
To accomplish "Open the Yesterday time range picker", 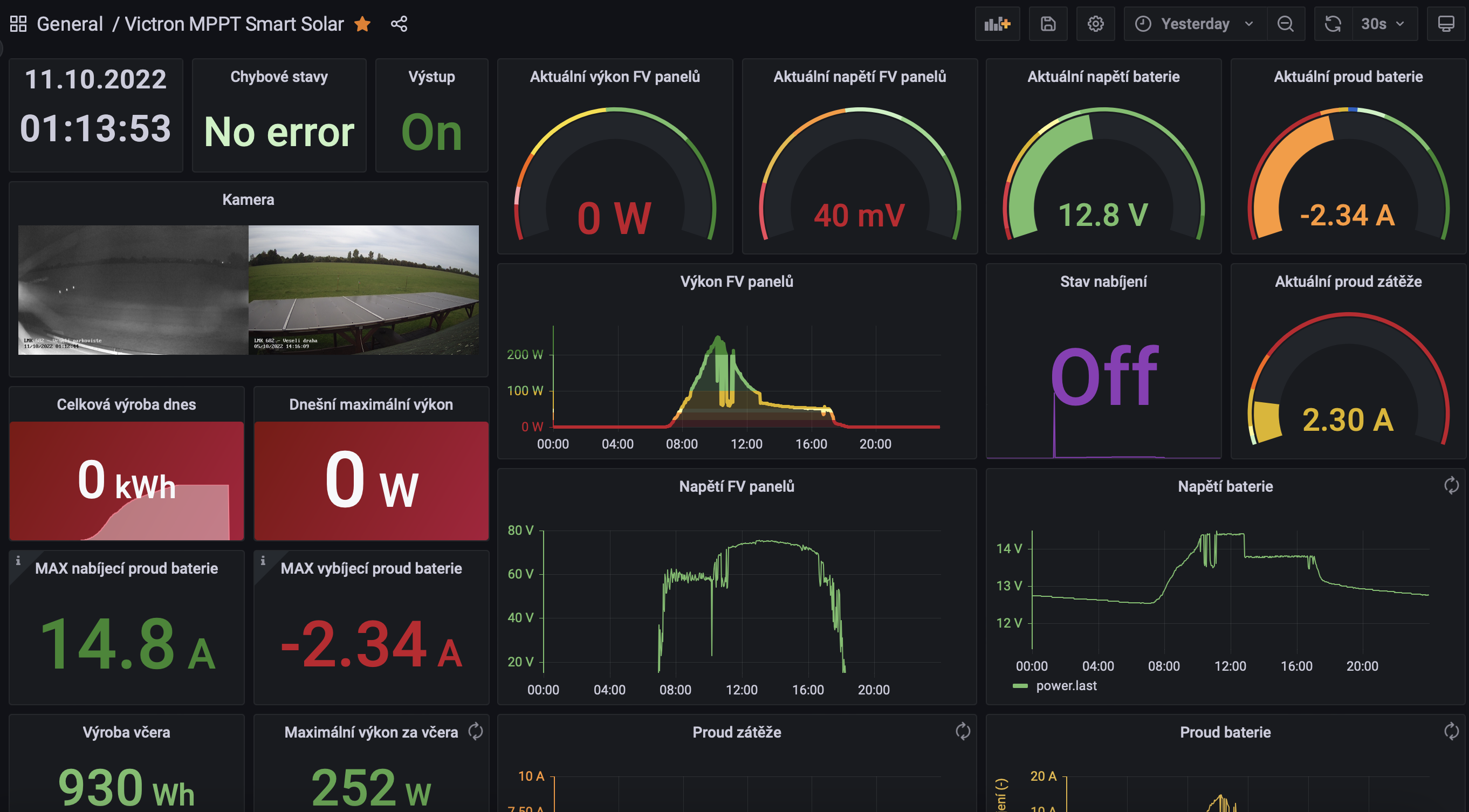I will tap(1195, 24).
